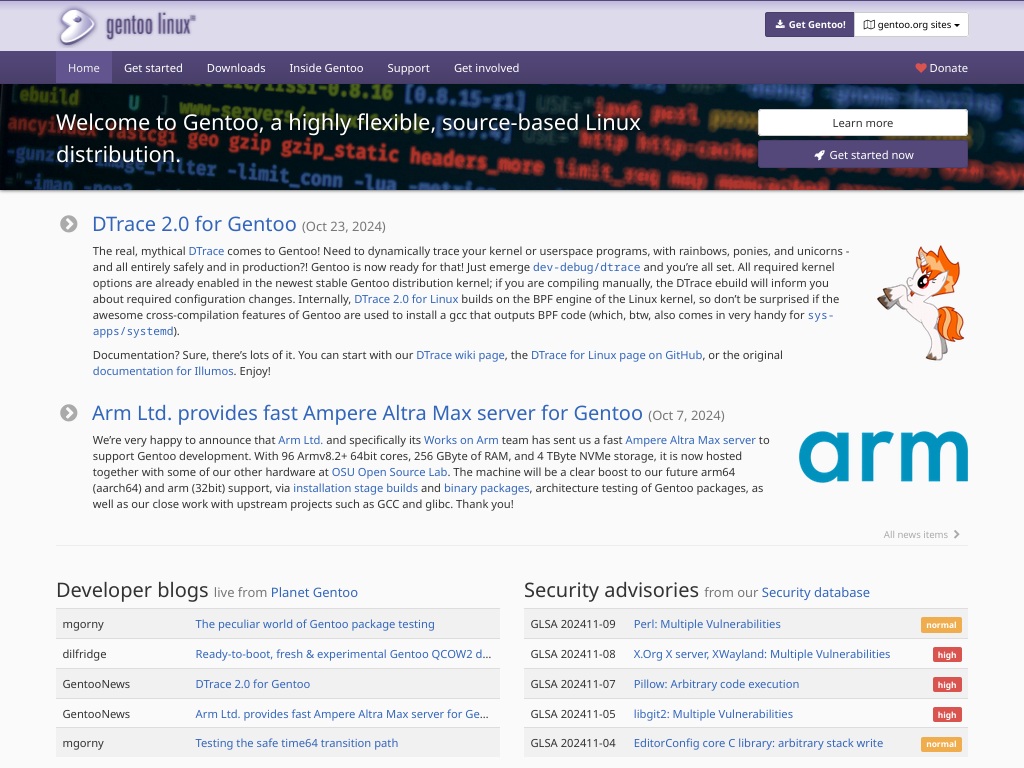Open libgit2: Multiple Vulnerabilities advisory
Image resolution: width=1024 pixels, height=768 pixels.
(713, 714)
